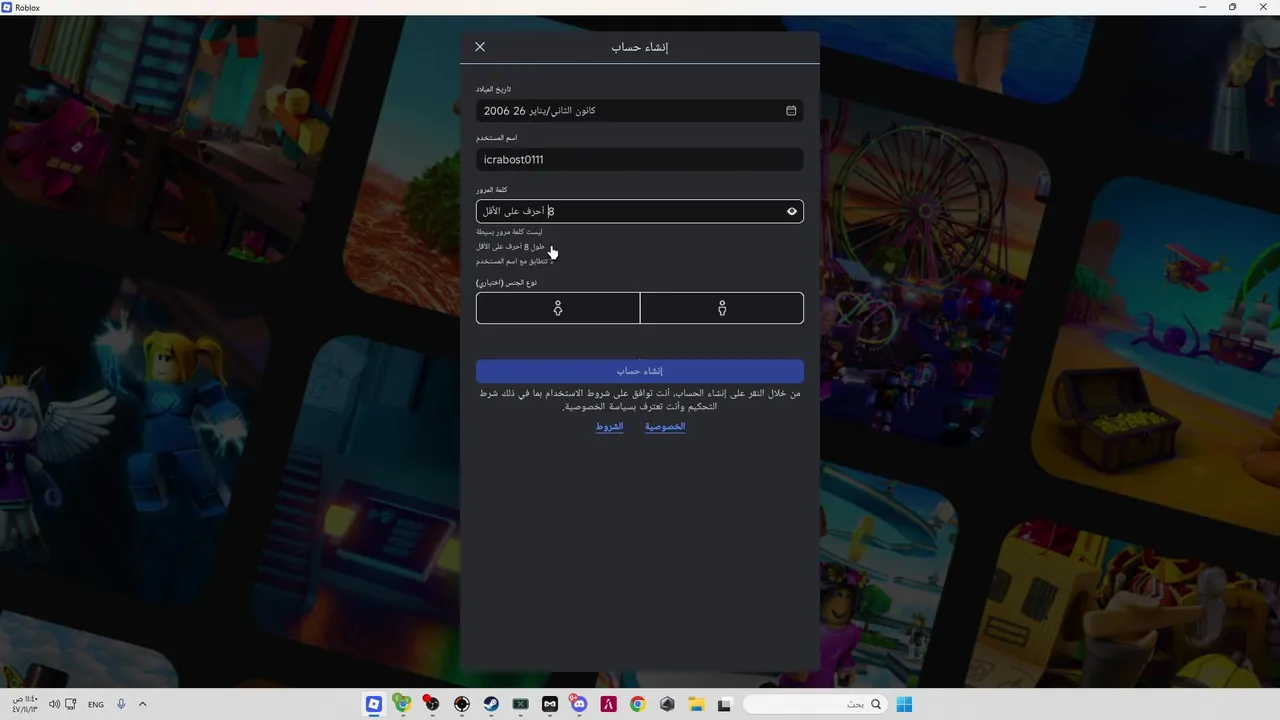This screenshot has height=720, width=1280.
Task: Open the volume speaker tray icon
Action: pos(54,704)
